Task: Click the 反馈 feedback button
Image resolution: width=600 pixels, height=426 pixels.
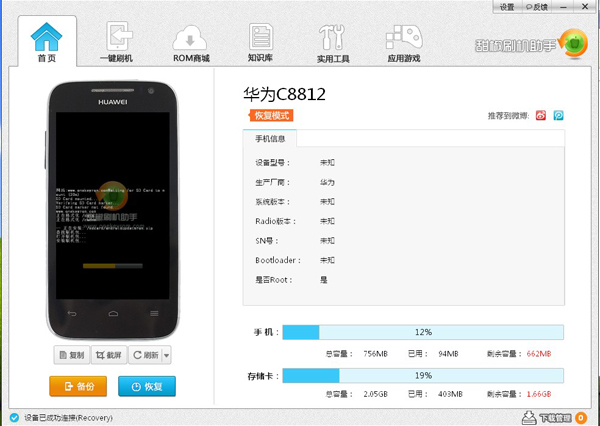Action: pyautogui.click(x=536, y=7)
